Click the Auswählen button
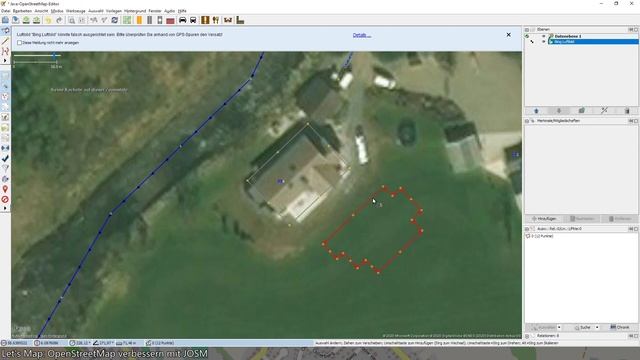 tap(544, 327)
